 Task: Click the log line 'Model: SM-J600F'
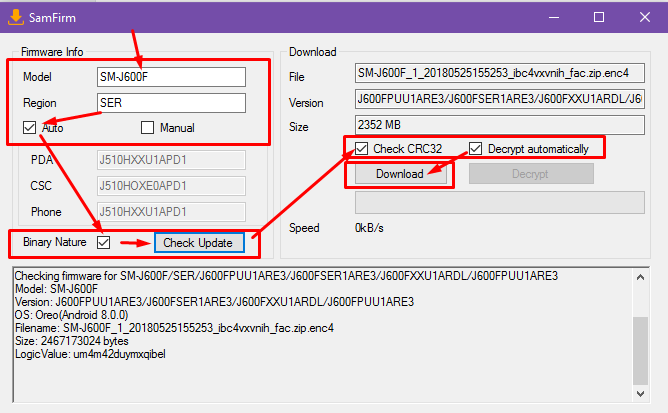point(56,289)
